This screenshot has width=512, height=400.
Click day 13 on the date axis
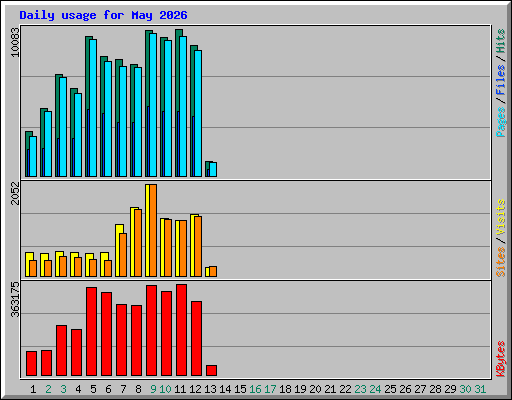210,389
